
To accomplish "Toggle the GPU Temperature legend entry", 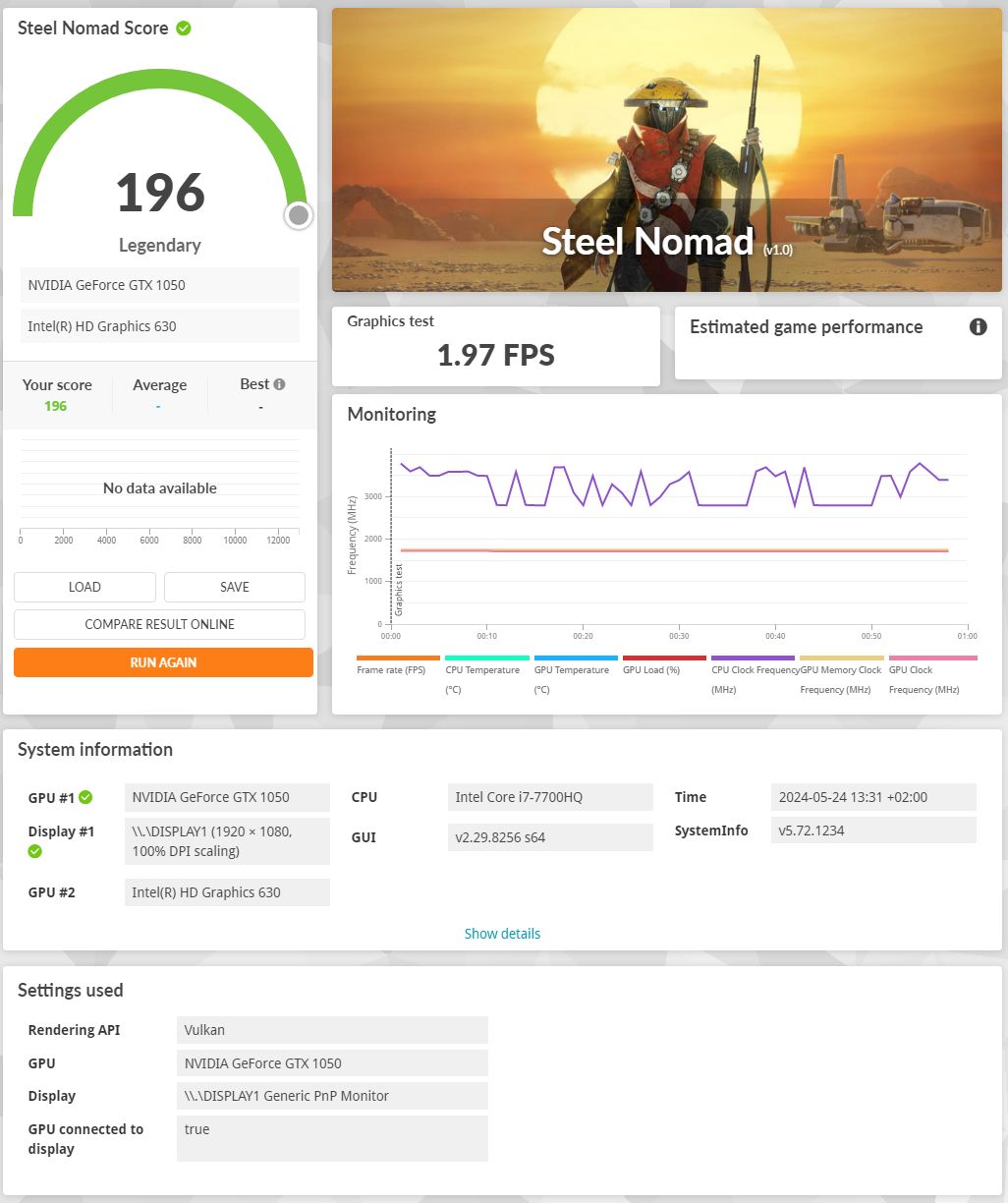I will click(575, 675).
